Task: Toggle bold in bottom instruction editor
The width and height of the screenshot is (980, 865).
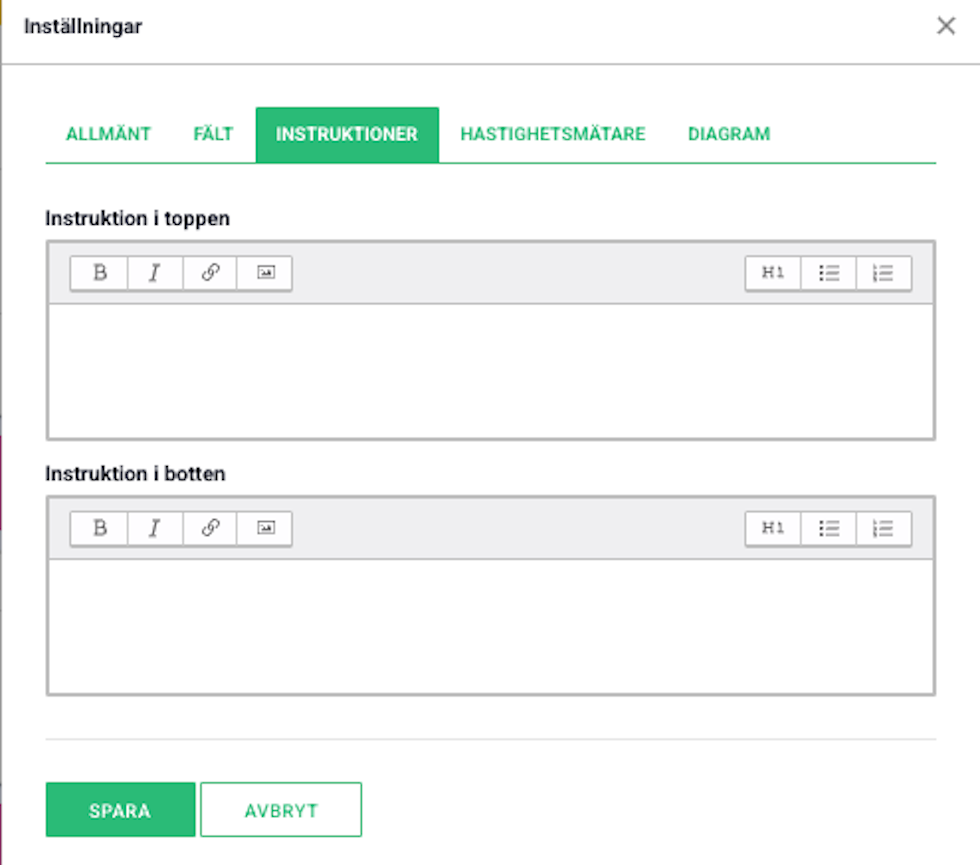Action: coord(99,528)
